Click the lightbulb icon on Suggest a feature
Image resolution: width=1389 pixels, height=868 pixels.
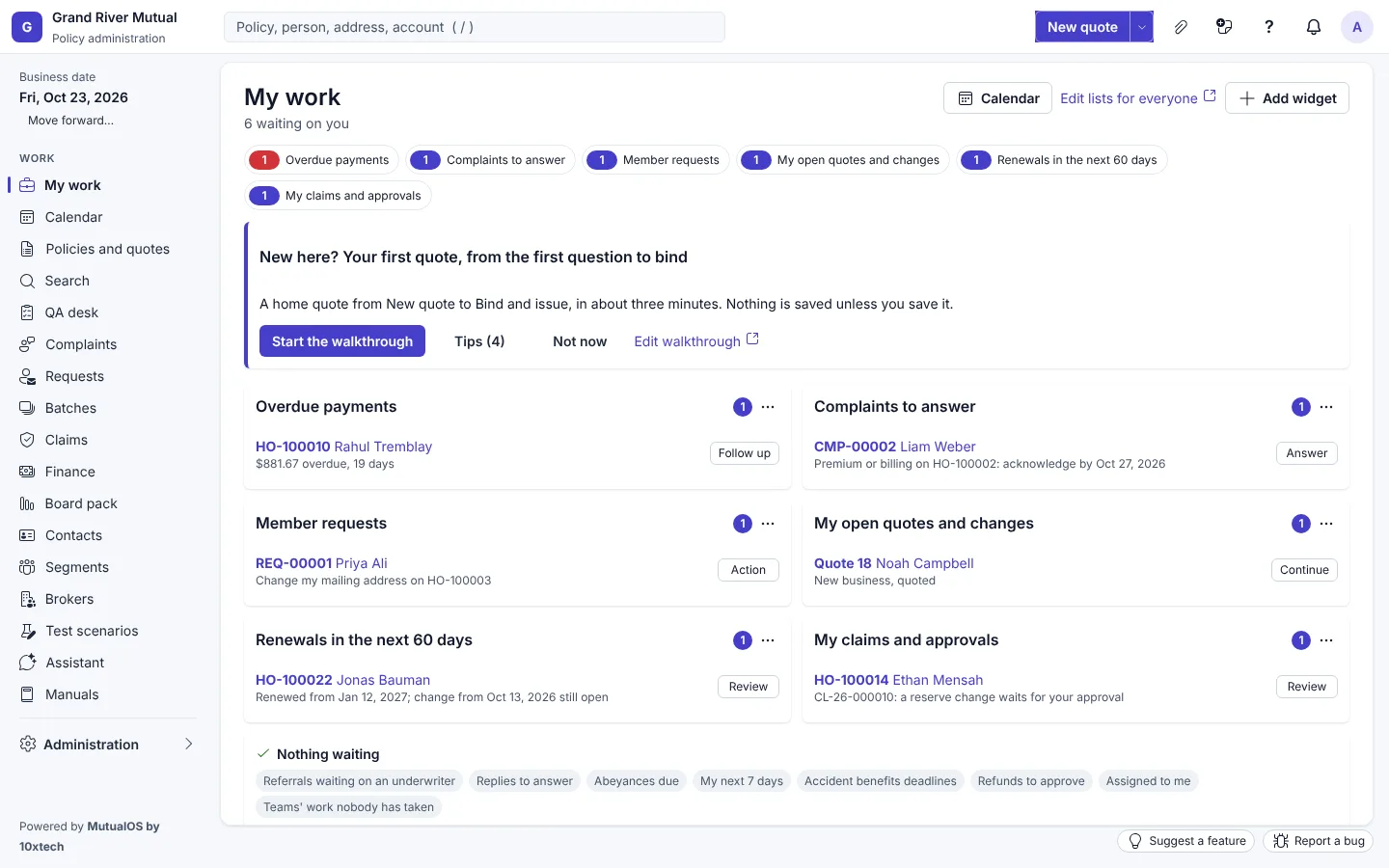1135,841
